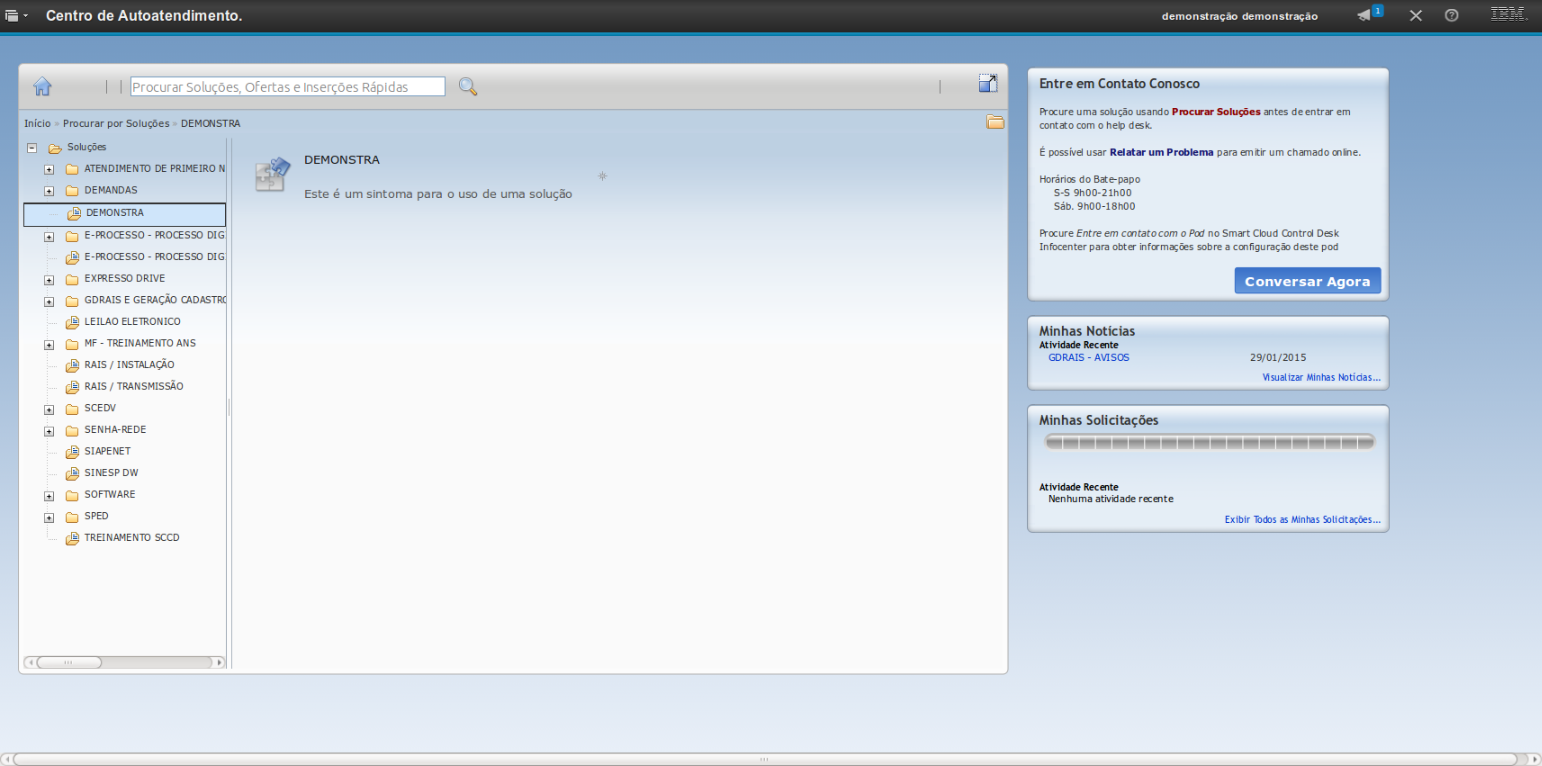
Task: Select the LEILAO ELETRONICO solution
Action: 132,322
